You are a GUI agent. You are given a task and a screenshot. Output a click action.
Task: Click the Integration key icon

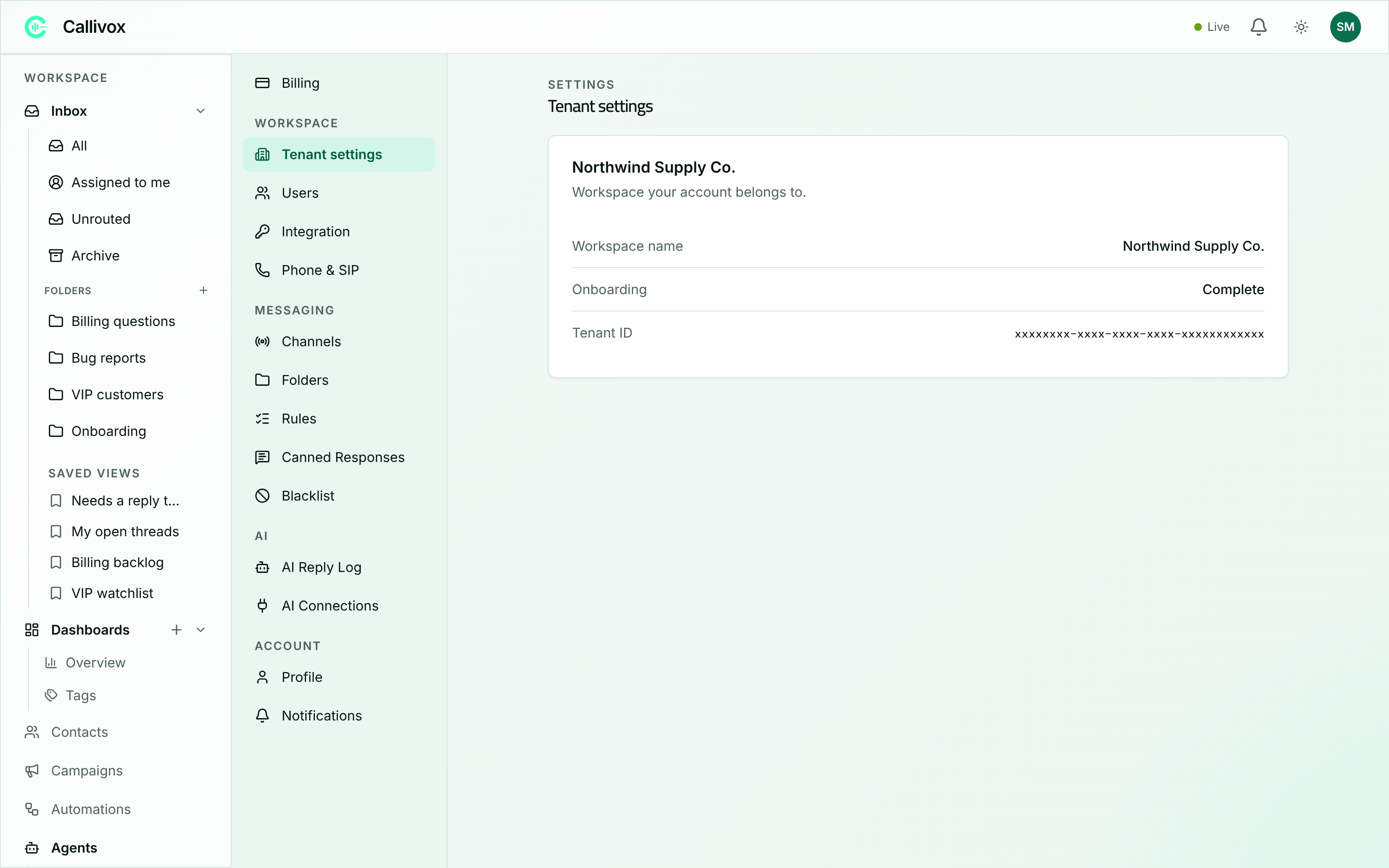tap(262, 231)
